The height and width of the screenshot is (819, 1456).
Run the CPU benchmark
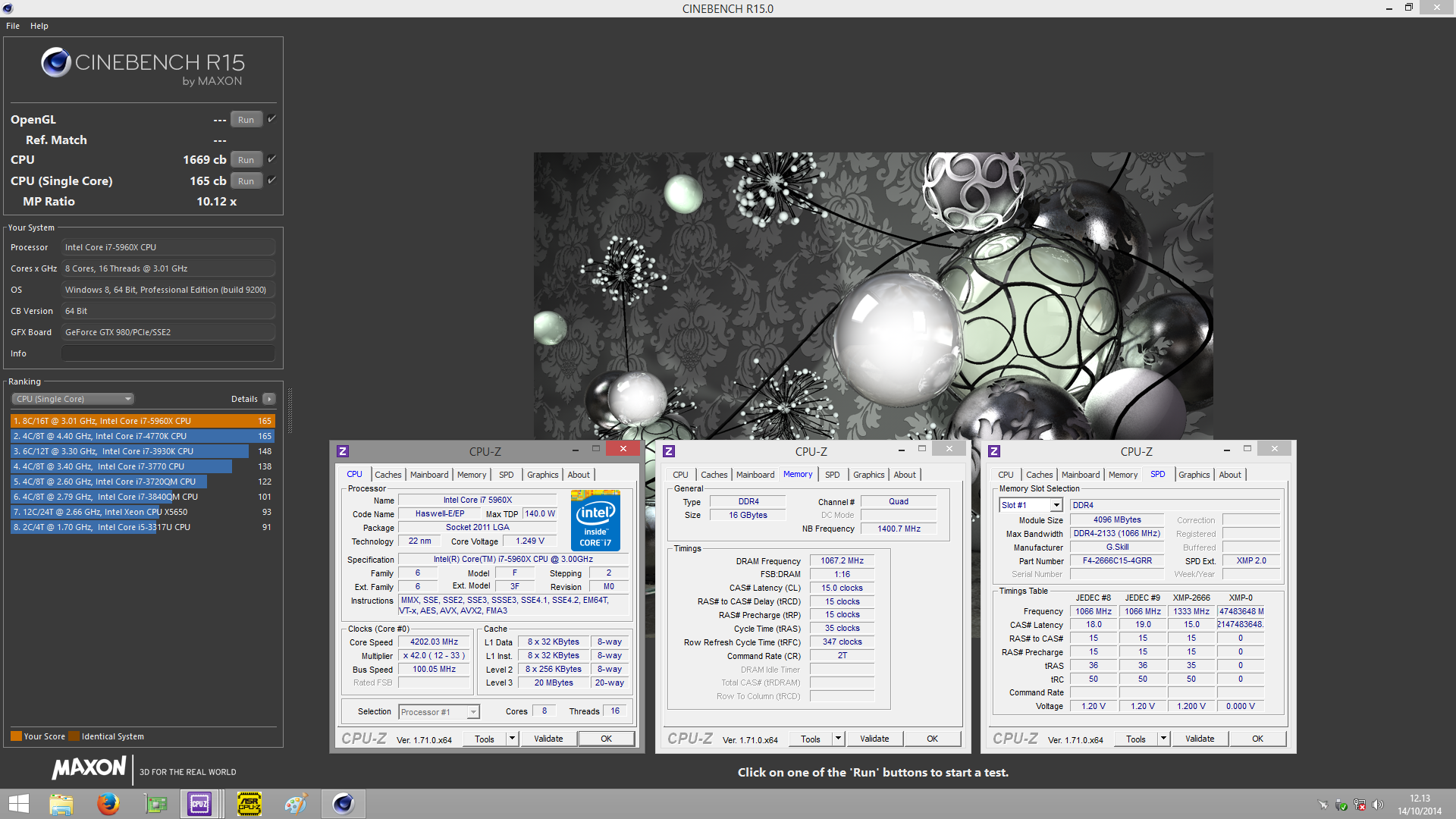pyautogui.click(x=246, y=160)
